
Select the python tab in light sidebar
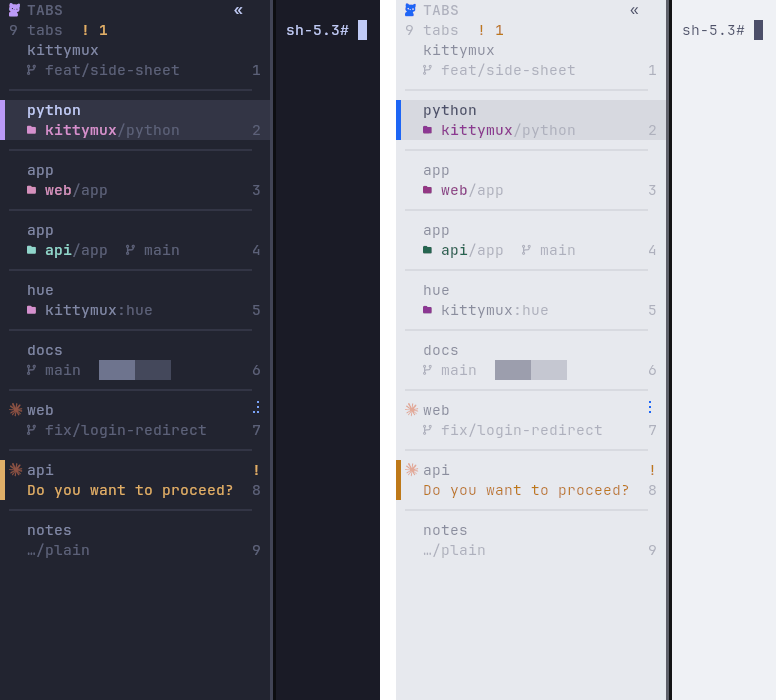(531, 120)
